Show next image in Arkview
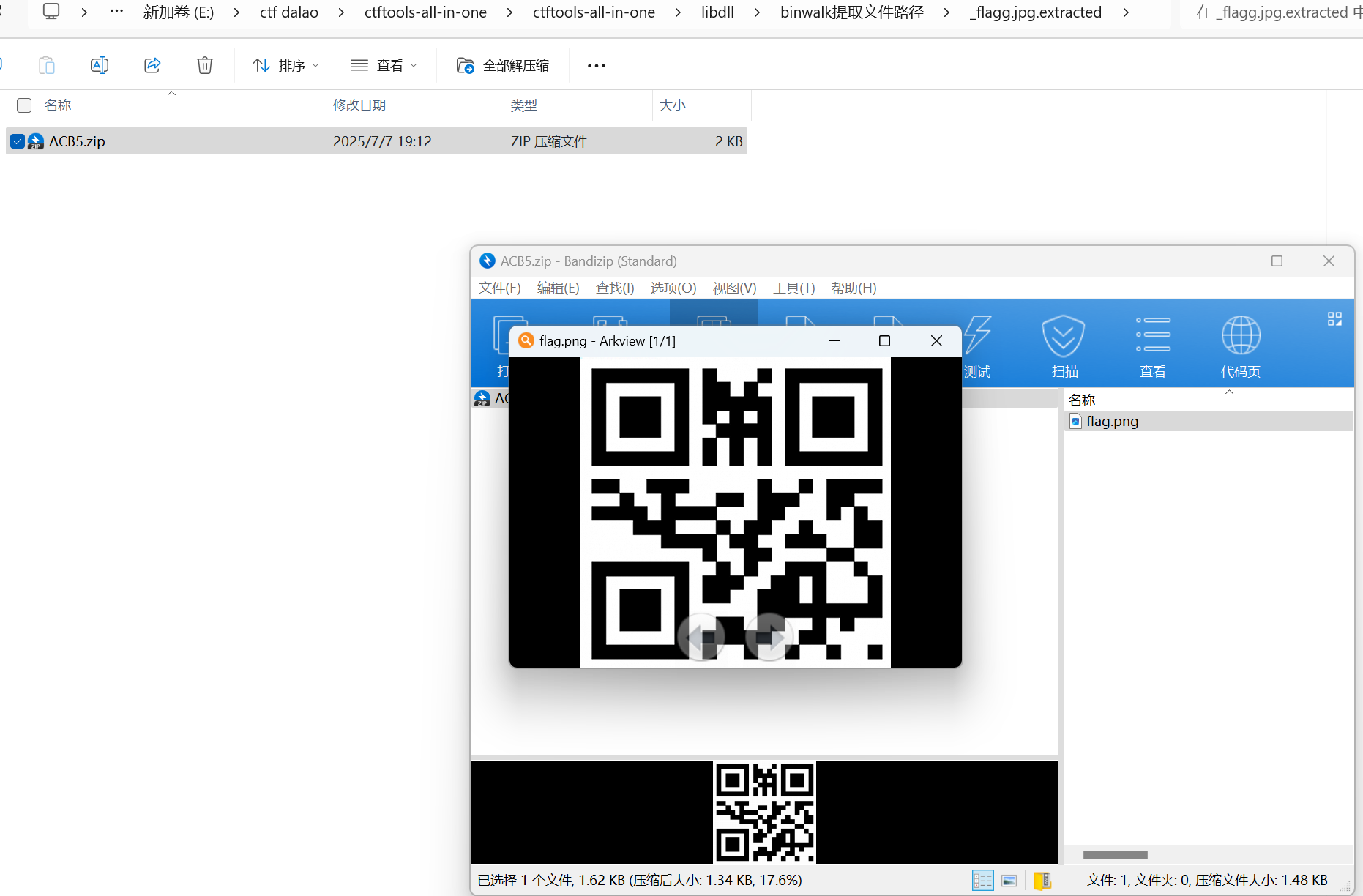The height and width of the screenshot is (896, 1363). click(769, 637)
